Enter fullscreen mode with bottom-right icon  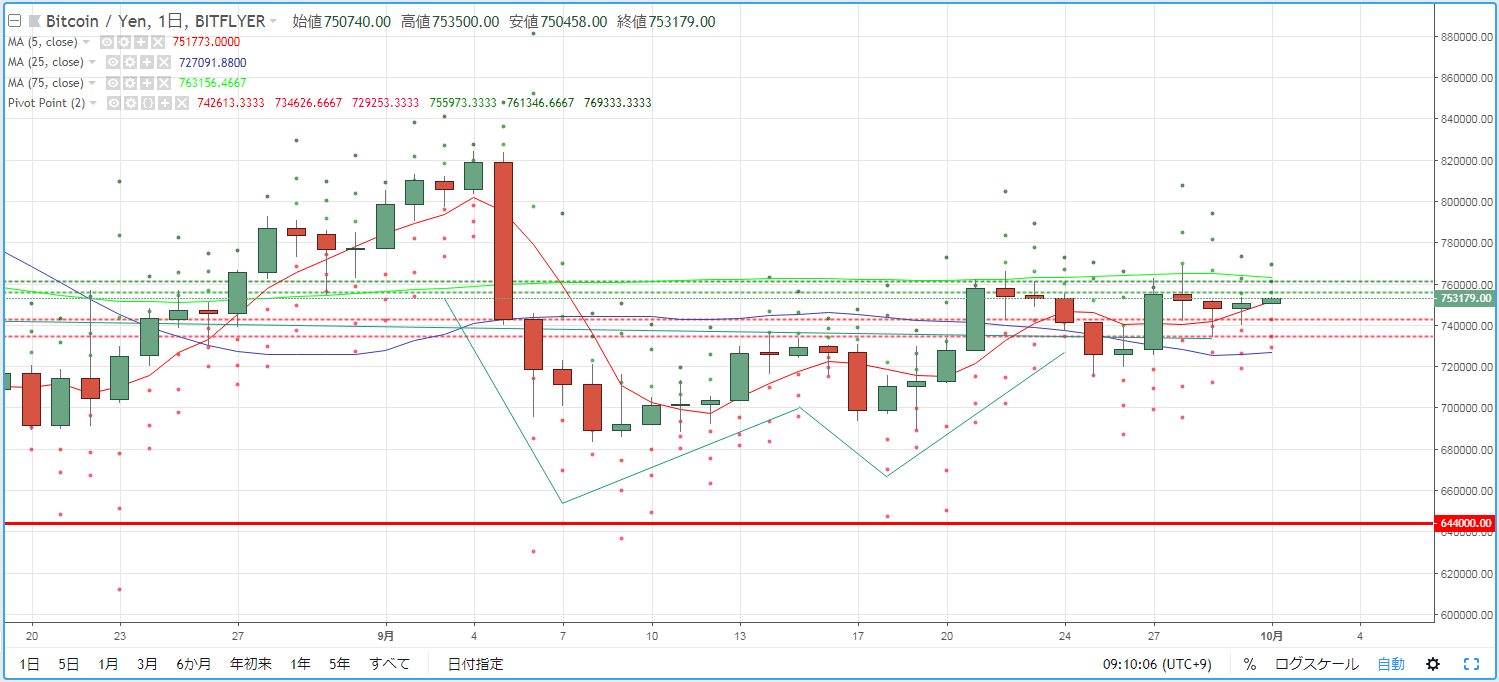tap(1471, 664)
